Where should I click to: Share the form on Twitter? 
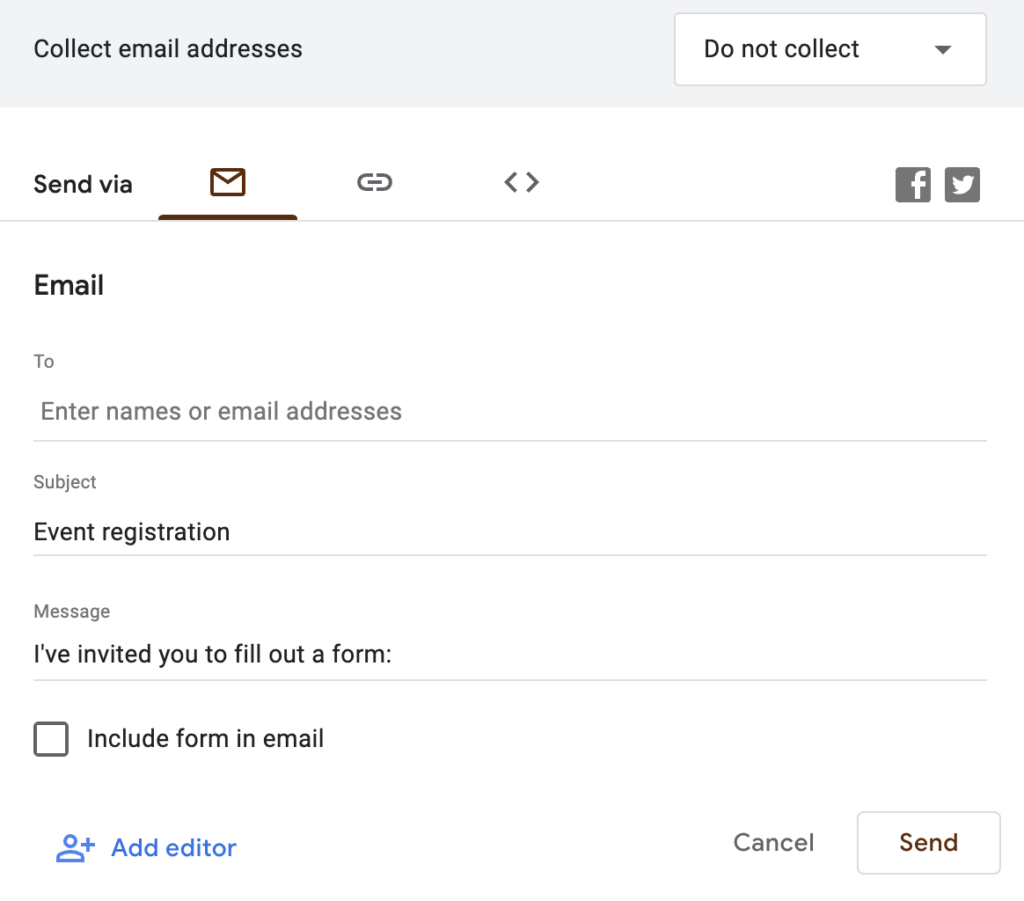click(962, 184)
